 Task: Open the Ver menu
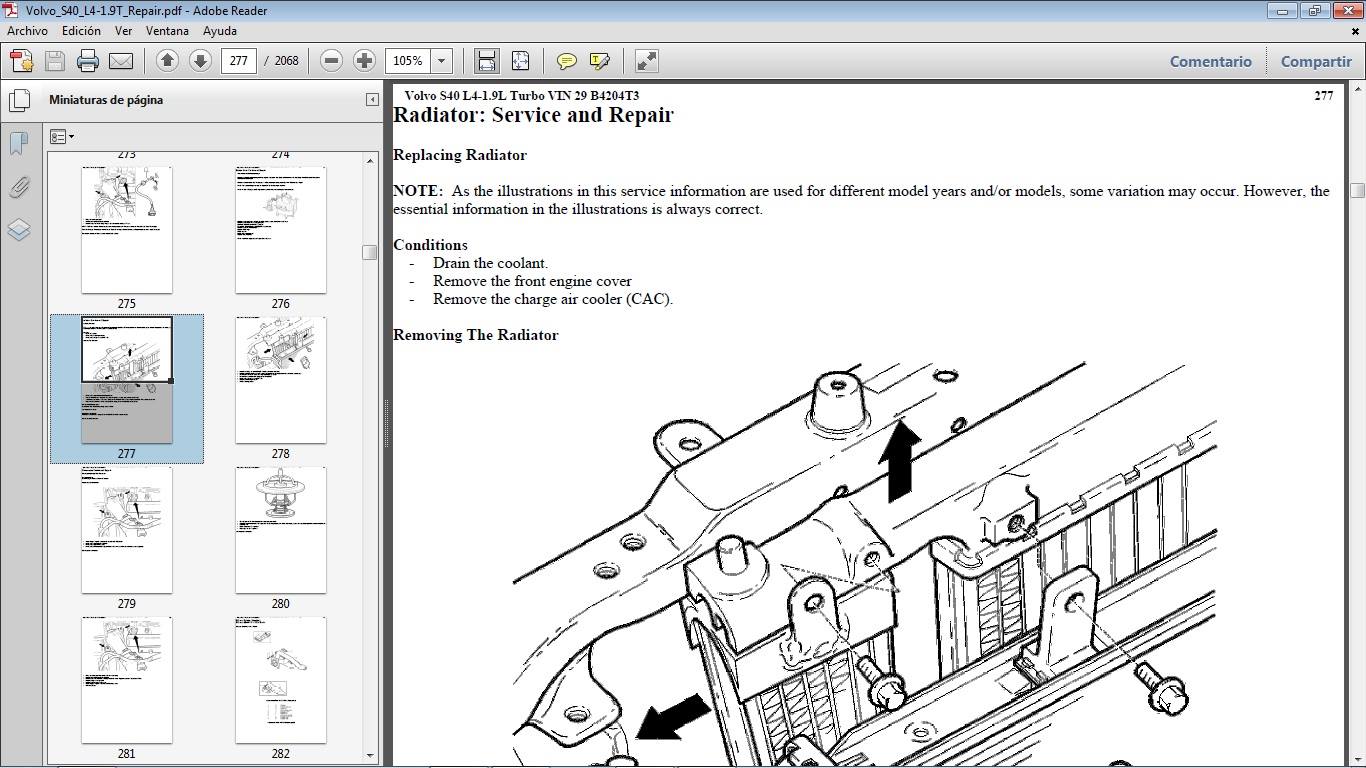(123, 31)
